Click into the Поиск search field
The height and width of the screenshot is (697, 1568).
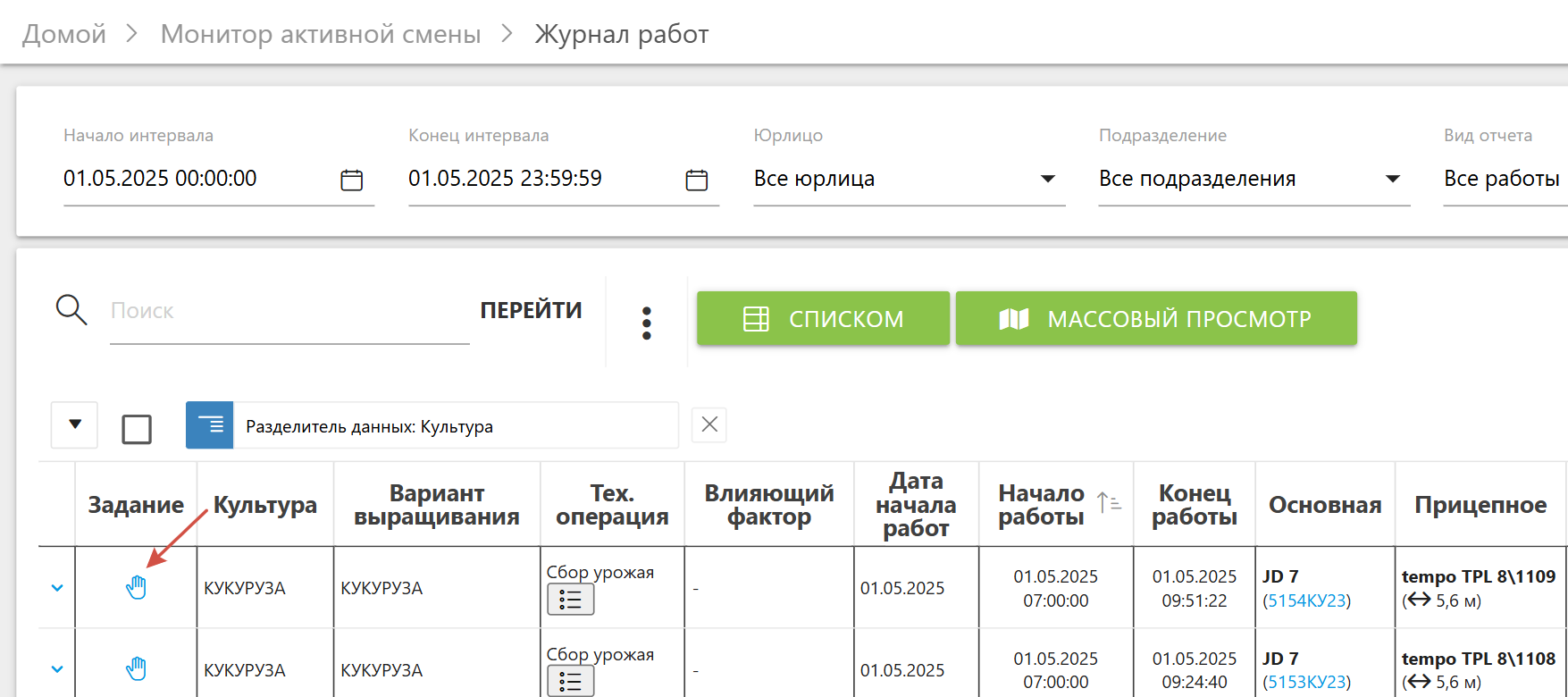click(x=289, y=311)
